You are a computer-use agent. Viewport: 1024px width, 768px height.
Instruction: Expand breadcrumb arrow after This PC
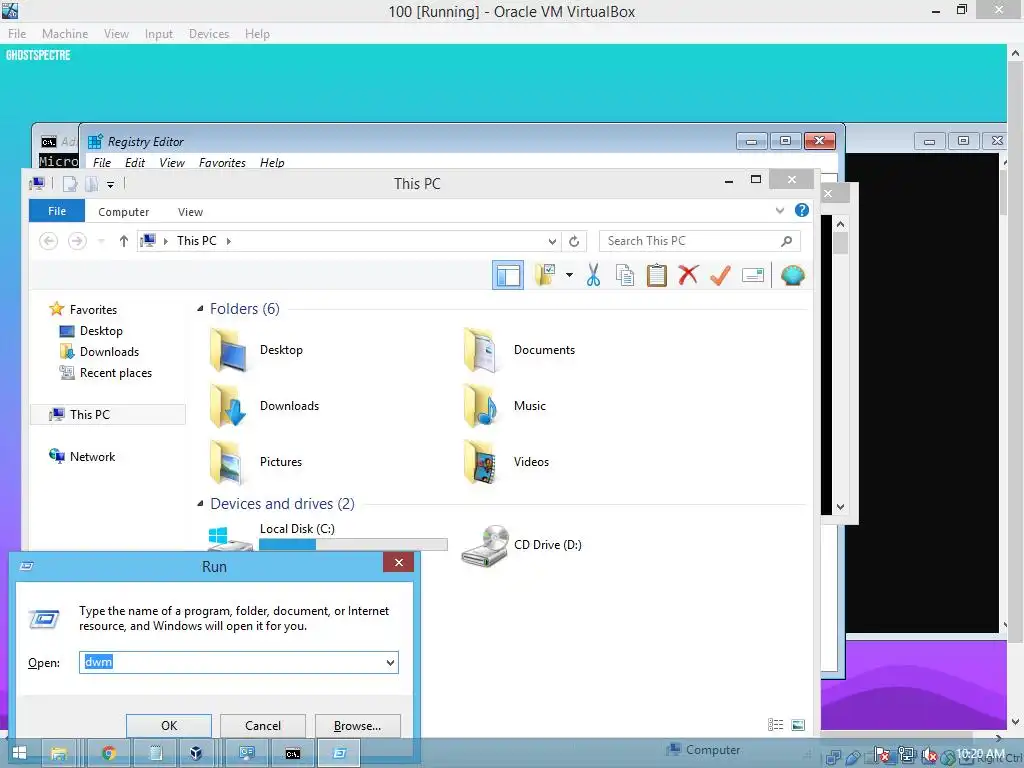[229, 241]
